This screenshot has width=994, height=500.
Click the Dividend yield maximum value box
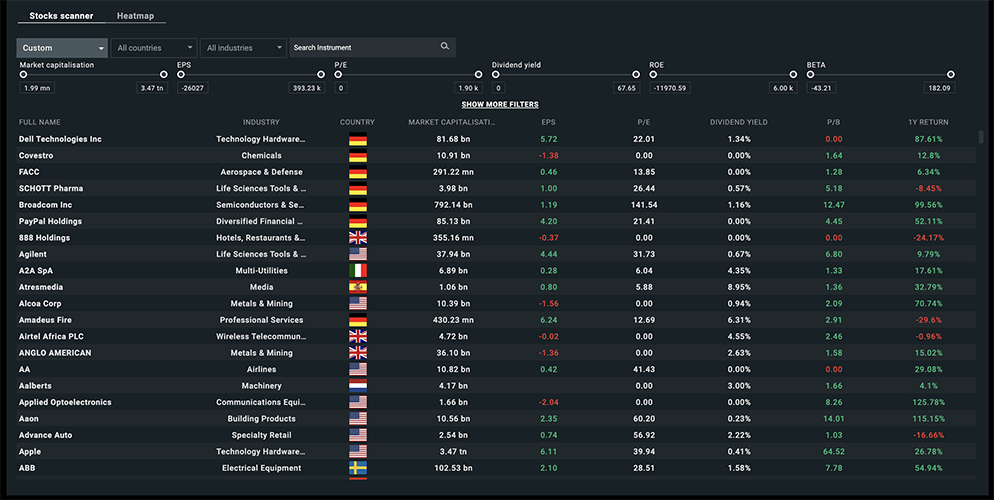click(x=626, y=88)
